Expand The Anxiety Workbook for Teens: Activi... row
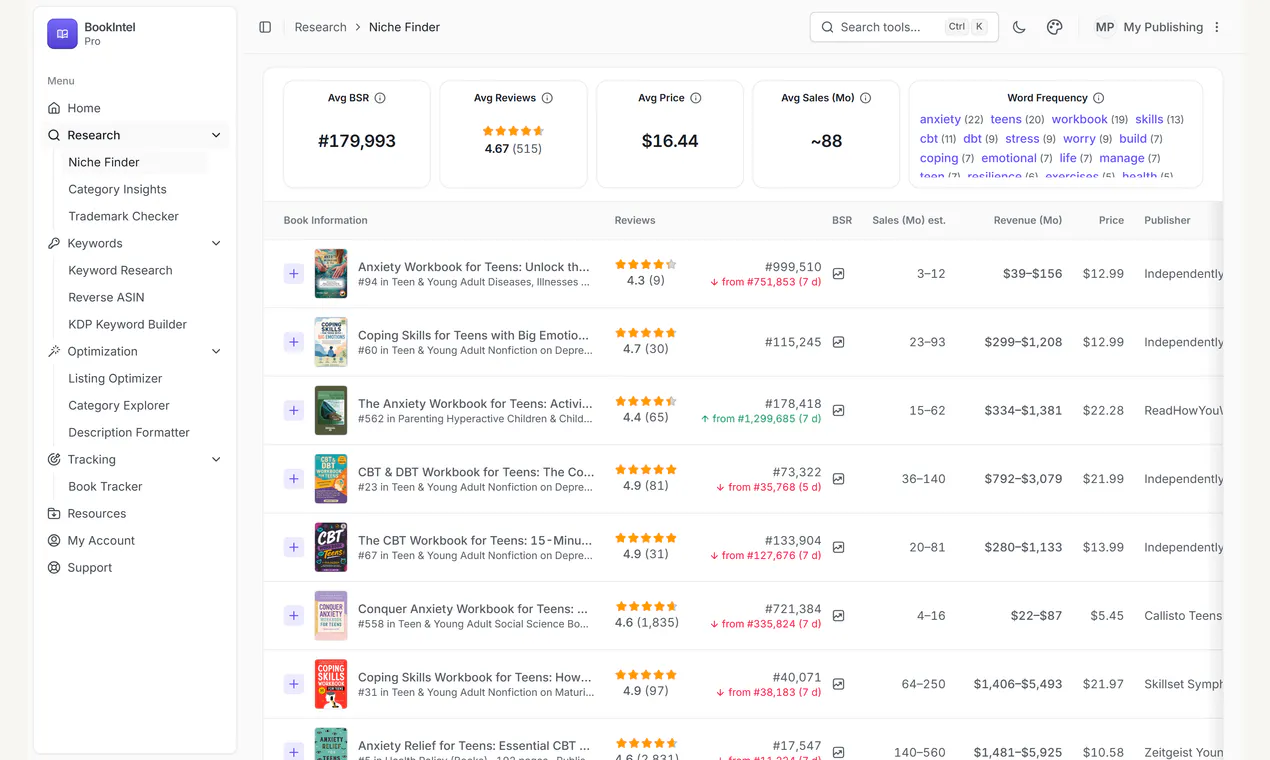The width and height of the screenshot is (1270, 760). tap(294, 411)
